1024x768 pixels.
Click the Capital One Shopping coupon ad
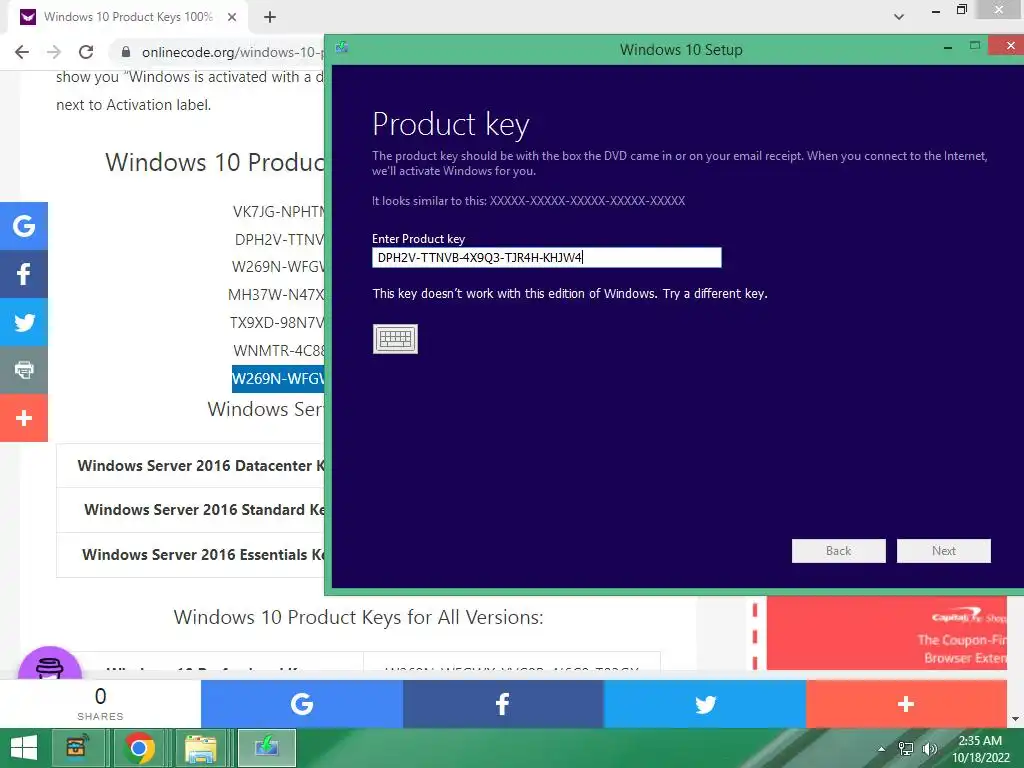coord(887,633)
